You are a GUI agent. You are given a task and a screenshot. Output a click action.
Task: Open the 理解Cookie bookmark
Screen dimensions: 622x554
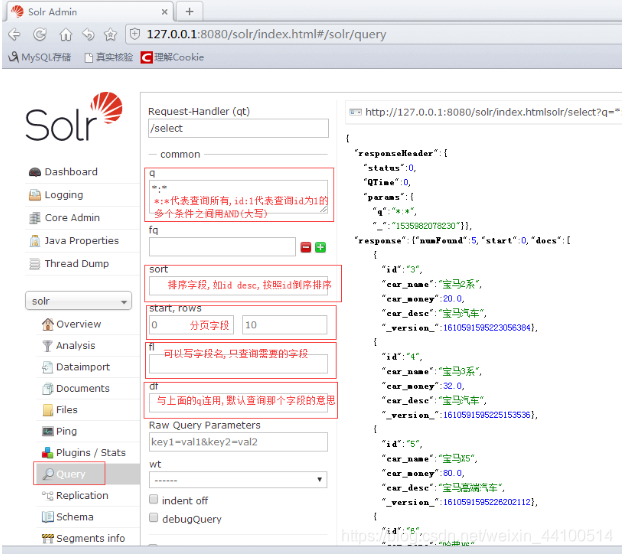coord(173,58)
